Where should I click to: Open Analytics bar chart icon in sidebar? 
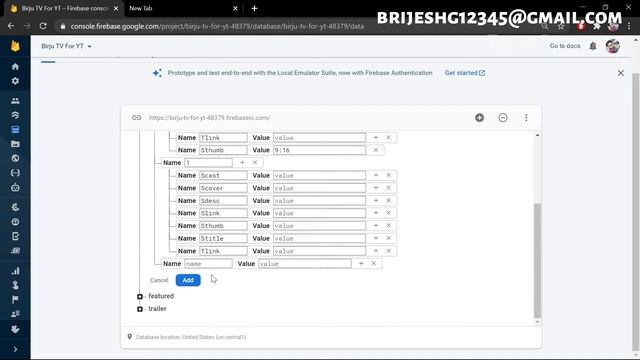pos(15,271)
